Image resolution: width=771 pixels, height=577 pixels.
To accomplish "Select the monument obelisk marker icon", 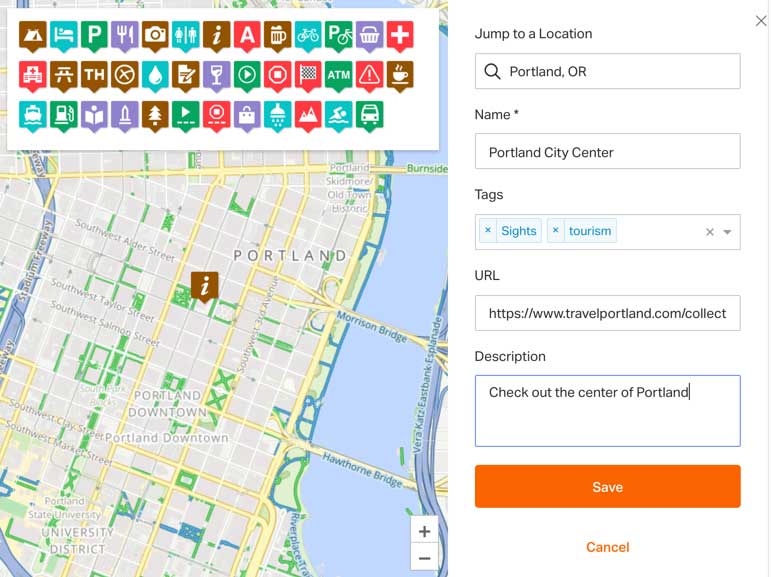I will (124, 116).
